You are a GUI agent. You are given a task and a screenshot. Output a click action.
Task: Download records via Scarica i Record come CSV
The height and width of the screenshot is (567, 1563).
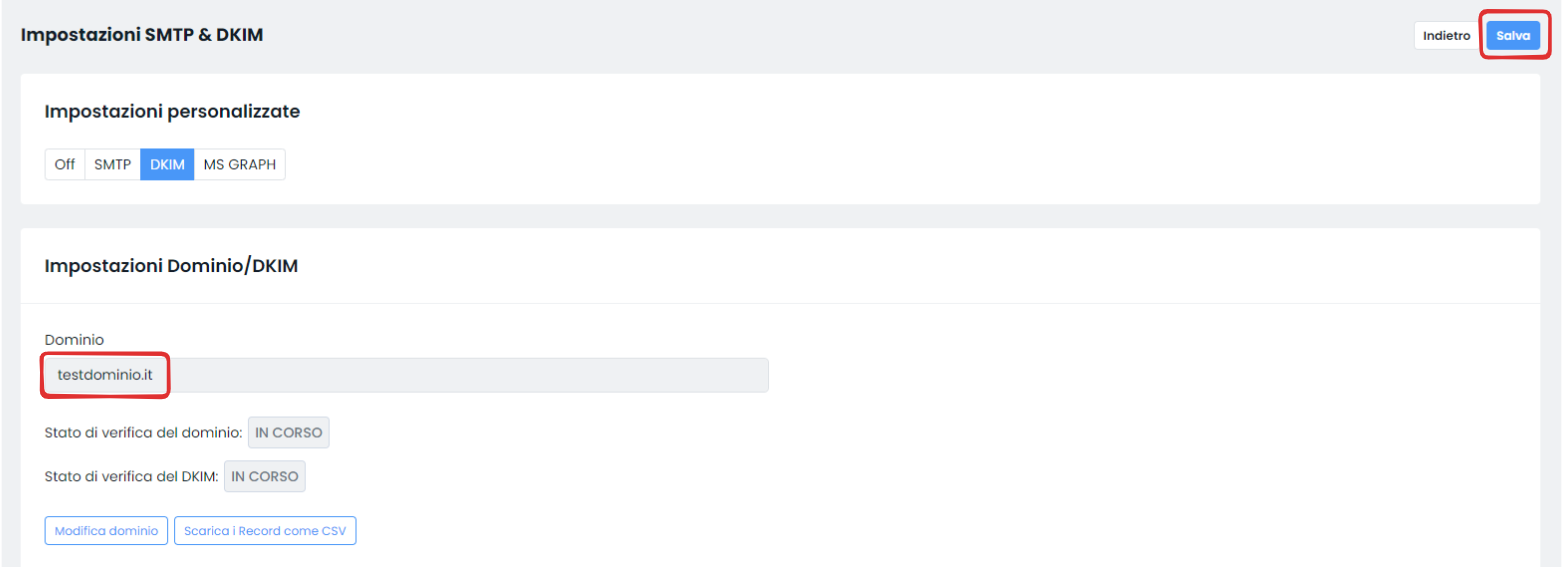265,531
